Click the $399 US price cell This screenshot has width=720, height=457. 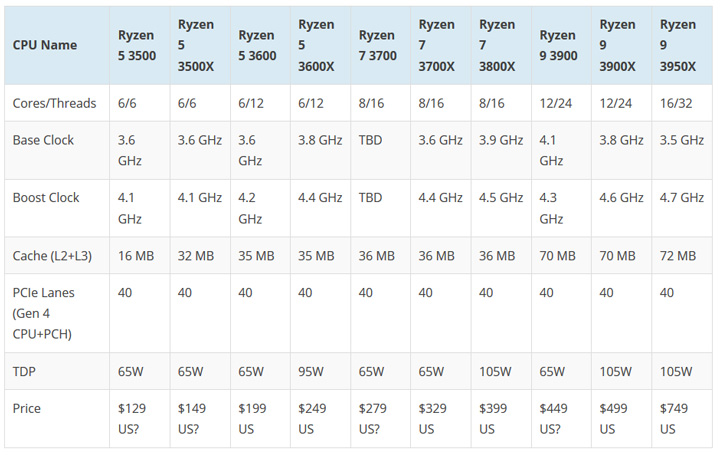(501, 418)
